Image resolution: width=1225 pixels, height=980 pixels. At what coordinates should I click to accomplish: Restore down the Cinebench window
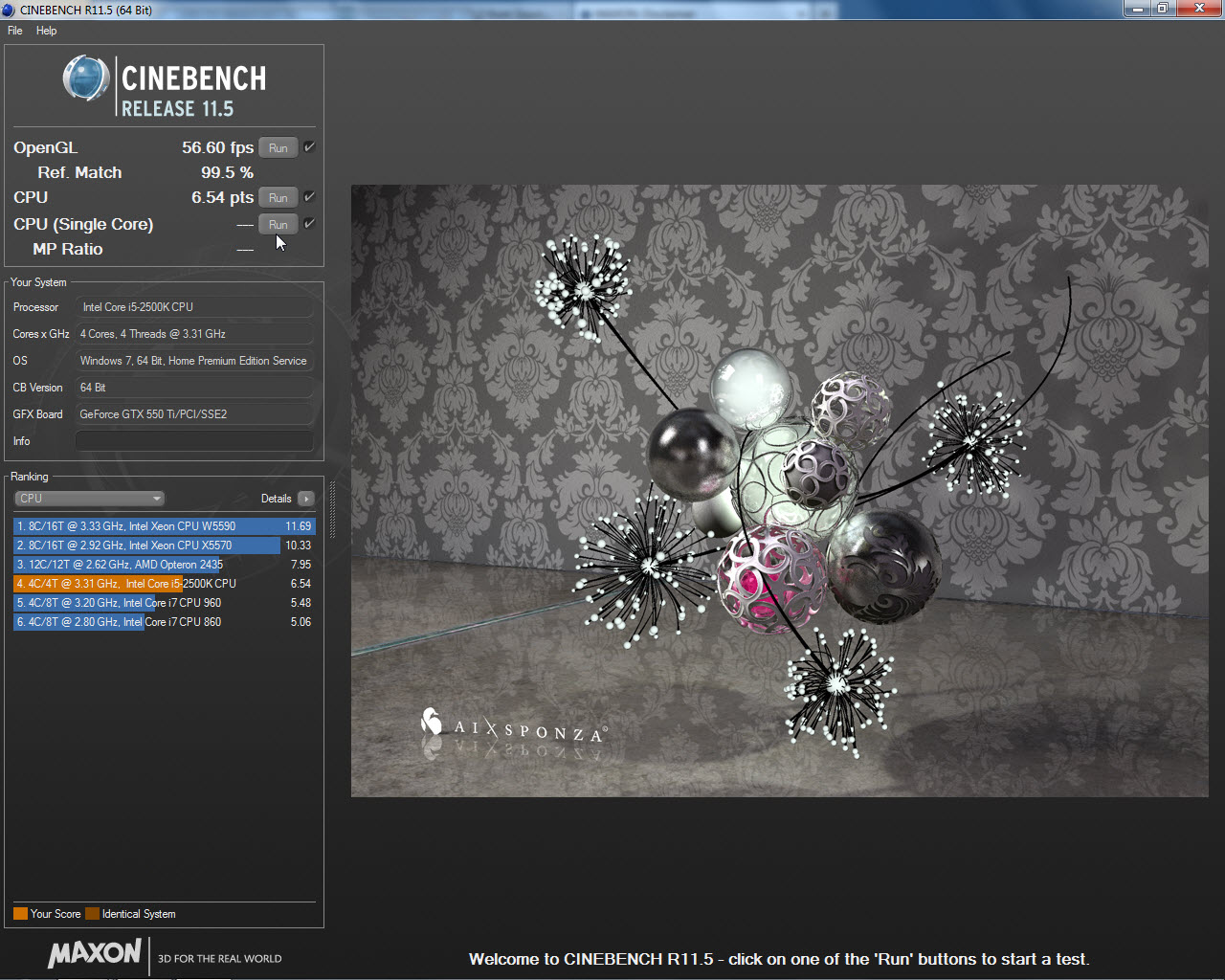click(1162, 9)
